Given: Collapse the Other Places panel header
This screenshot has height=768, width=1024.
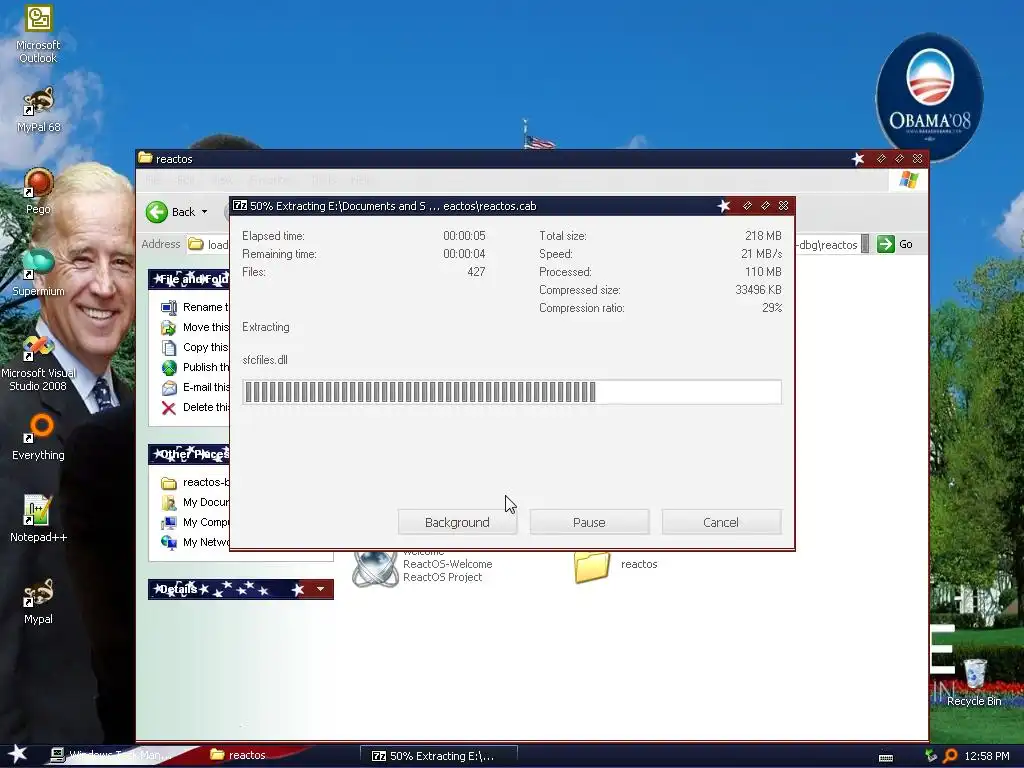Looking at the screenshot, I should click(190, 454).
